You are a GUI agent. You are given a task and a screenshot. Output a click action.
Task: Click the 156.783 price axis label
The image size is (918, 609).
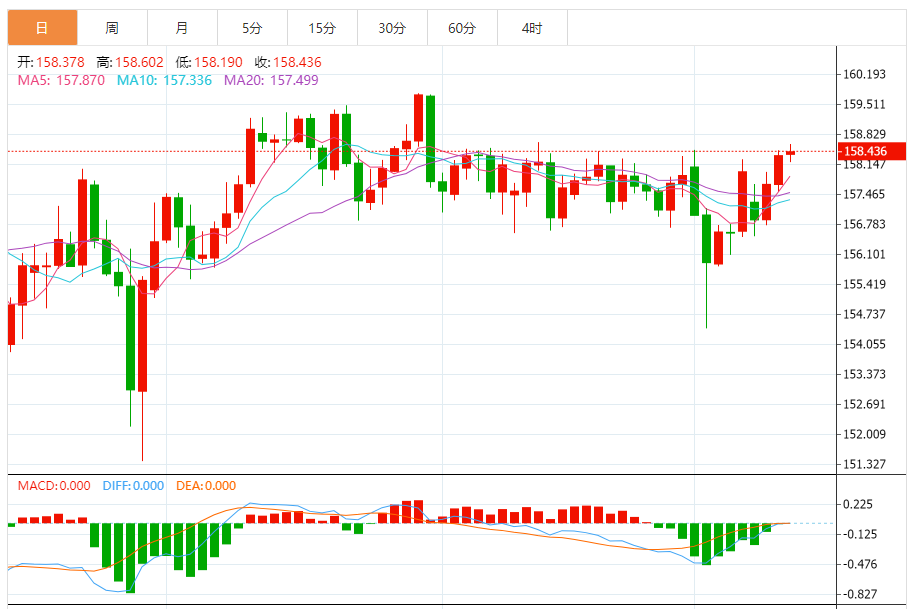tap(864, 224)
